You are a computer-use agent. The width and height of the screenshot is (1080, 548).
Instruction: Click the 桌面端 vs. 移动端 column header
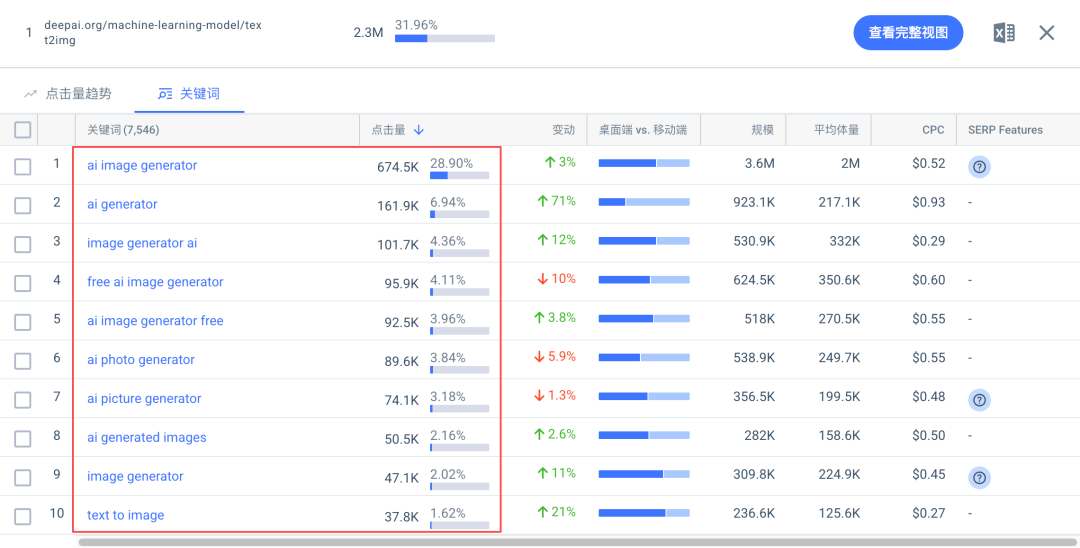pyautogui.click(x=643, y=129)
